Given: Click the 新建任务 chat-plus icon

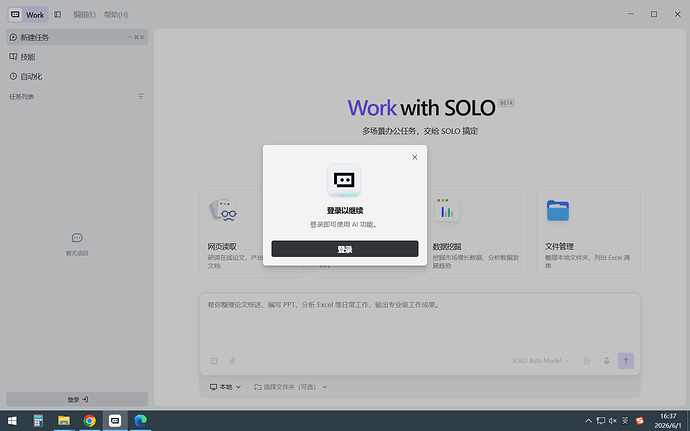Looking at the screenshot, I should (13, 37).
